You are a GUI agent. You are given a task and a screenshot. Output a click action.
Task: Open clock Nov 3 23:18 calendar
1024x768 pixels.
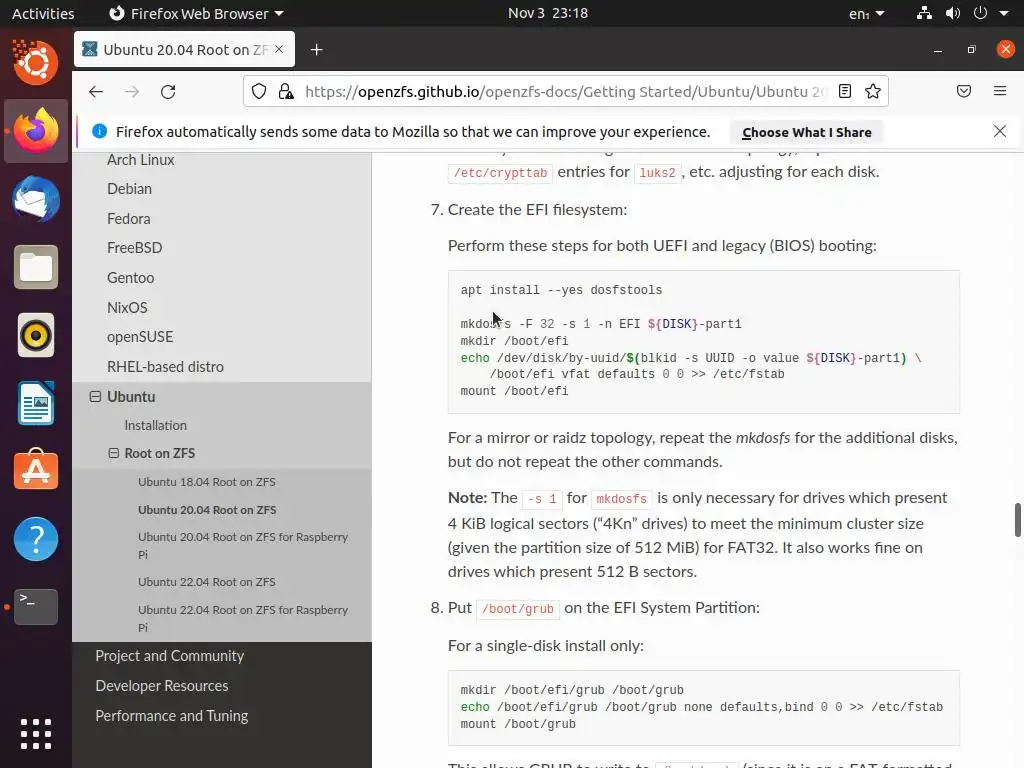[548, 13]
